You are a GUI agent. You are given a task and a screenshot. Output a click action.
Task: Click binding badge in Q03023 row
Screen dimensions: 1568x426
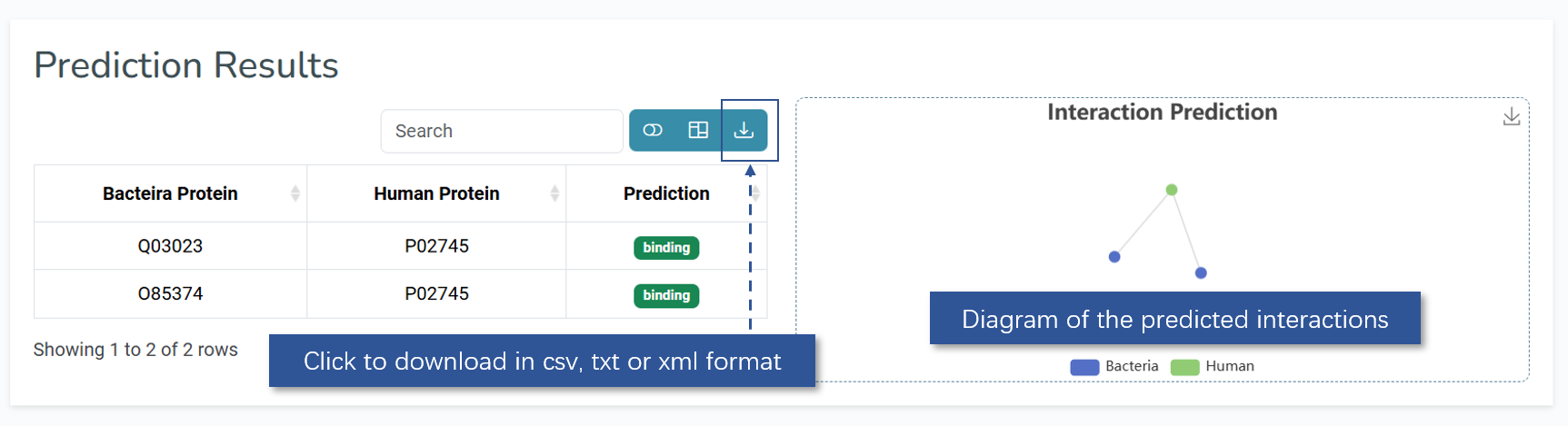(666, 247)
